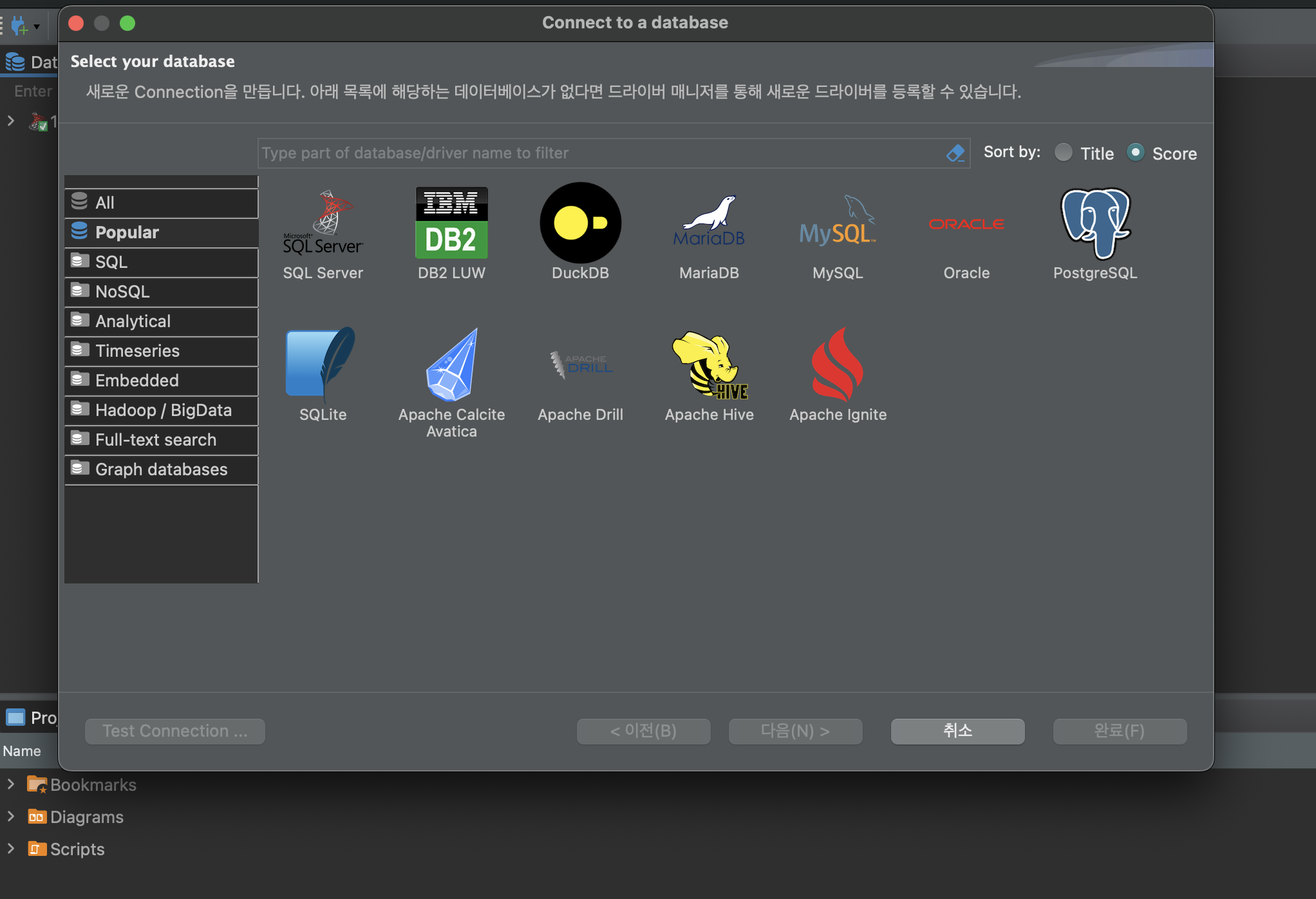
Task: Select the MySQL dolphin icon
Action: [x=838, y=223]
